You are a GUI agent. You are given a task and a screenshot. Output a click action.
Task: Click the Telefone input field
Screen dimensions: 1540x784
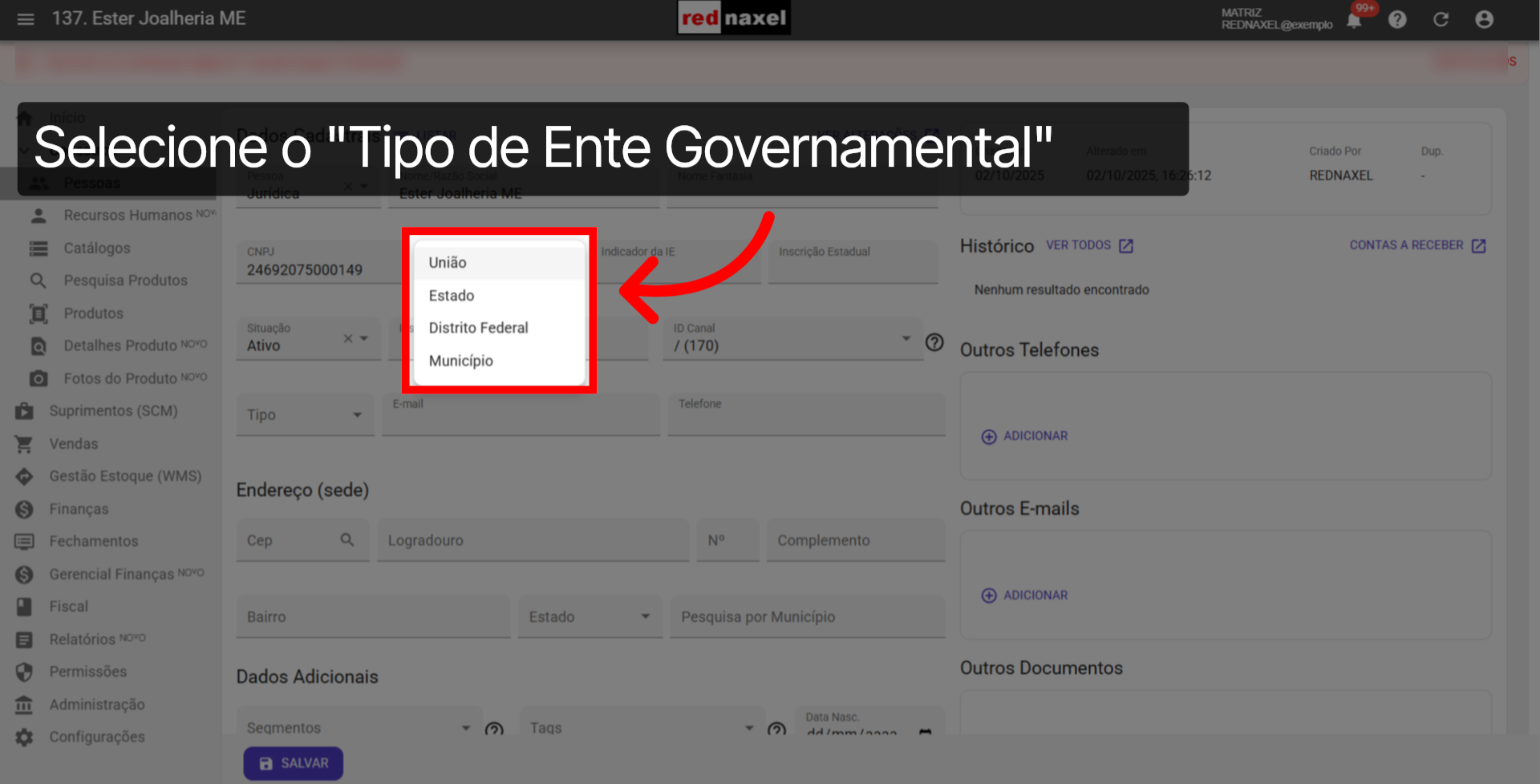click(x=804, y=414)
